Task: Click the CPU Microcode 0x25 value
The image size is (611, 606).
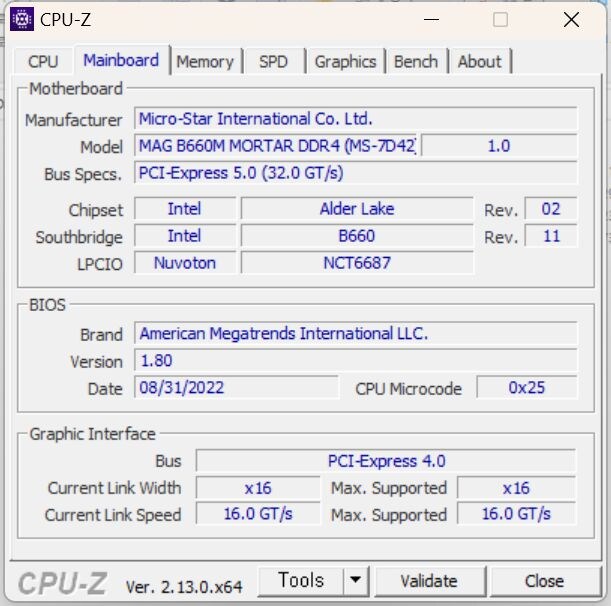Action: click(x=526, y=387)
